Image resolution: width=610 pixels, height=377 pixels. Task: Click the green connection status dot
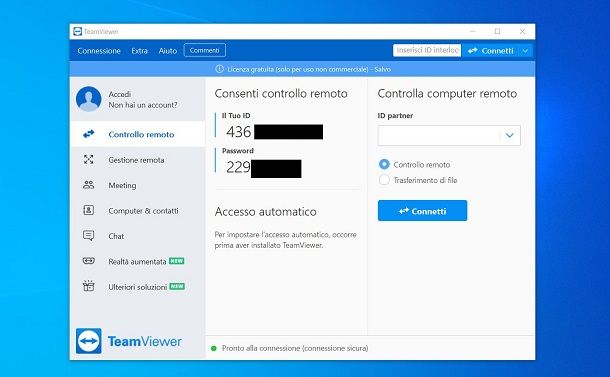pos(214,348)
